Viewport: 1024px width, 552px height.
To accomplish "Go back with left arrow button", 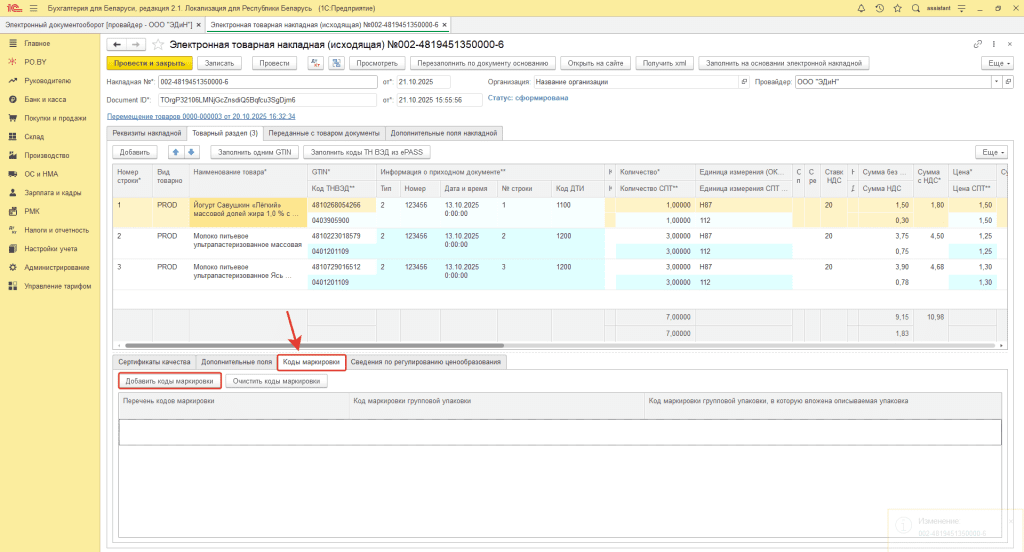I will pos(116,45).
